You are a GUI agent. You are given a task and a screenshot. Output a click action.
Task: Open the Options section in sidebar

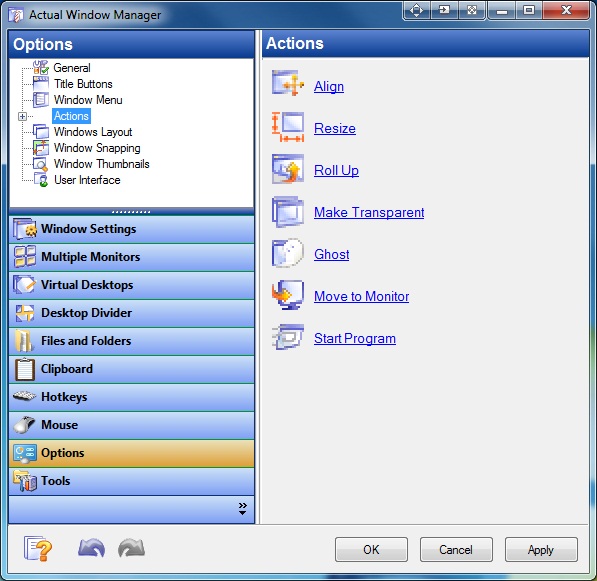(x=131, y=453)
